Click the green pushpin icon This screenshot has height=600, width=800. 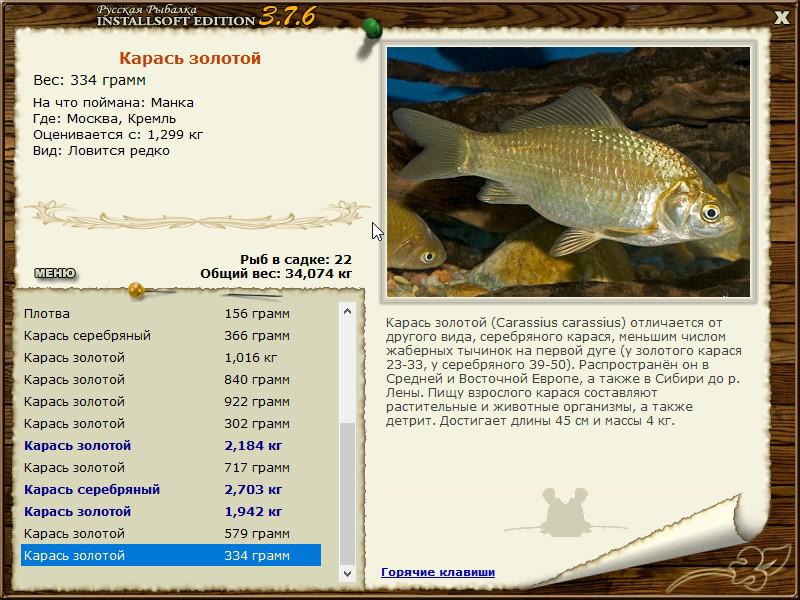click(371, 29)
